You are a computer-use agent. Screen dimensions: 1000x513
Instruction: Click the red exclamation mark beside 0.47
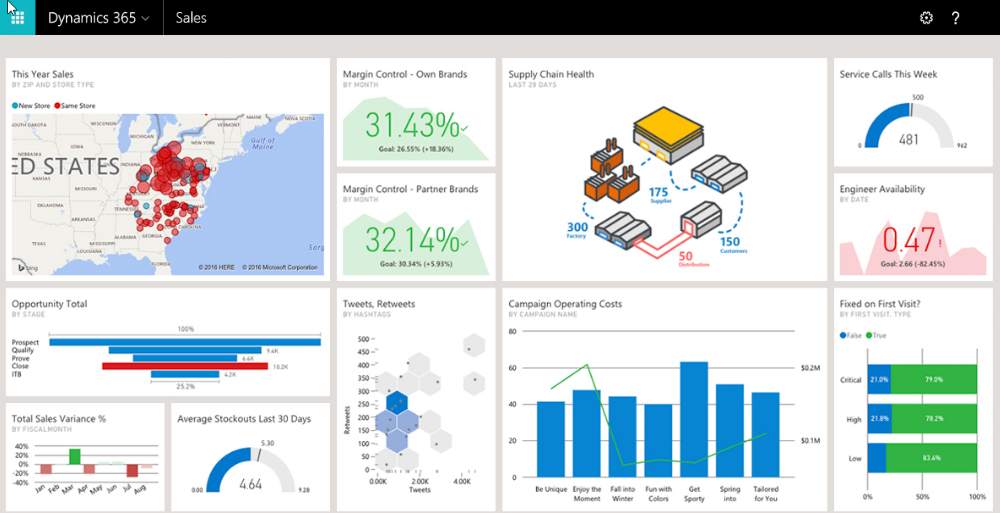pos(937,241)
